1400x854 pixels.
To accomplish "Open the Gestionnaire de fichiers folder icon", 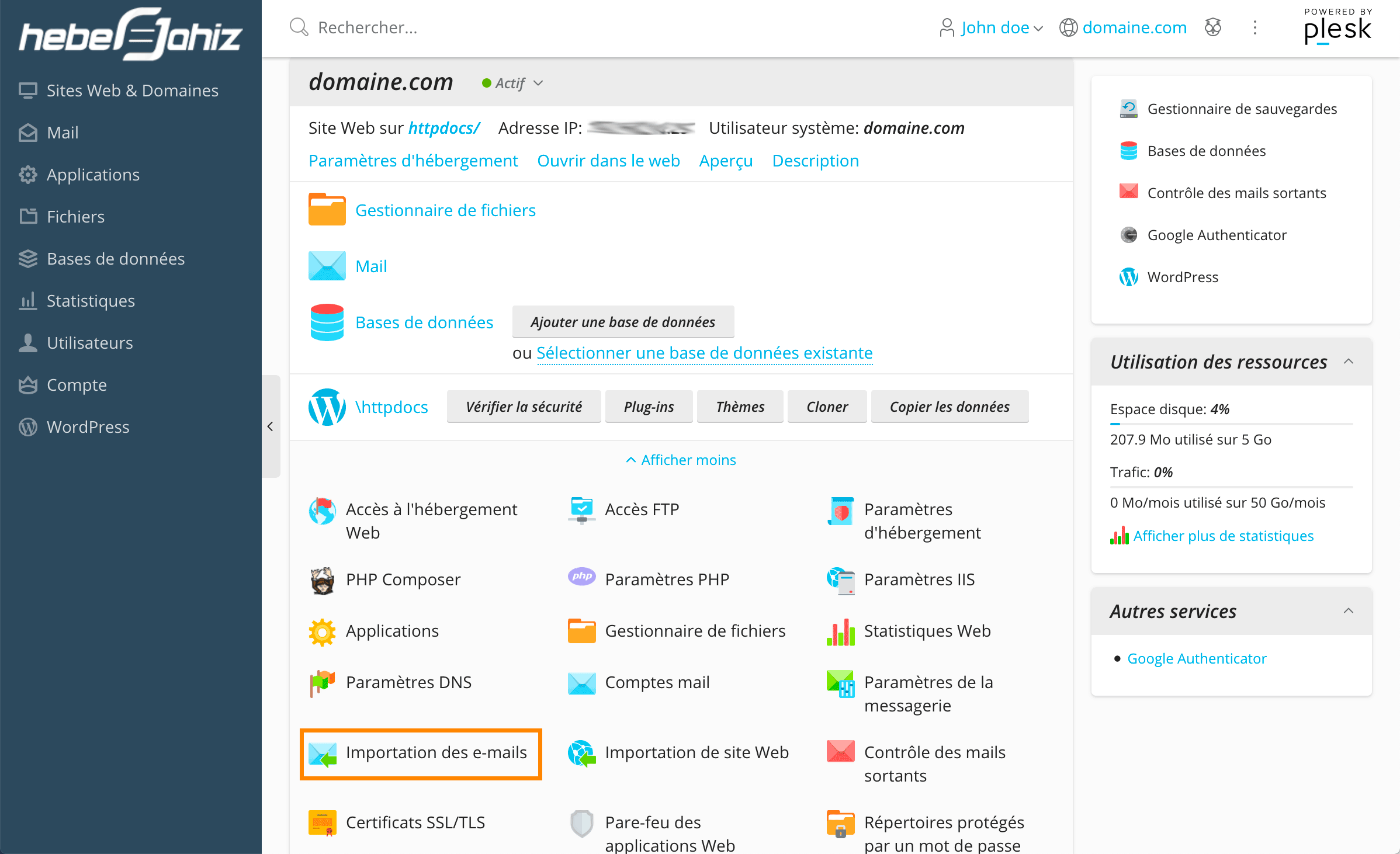I will coord(327,210).
